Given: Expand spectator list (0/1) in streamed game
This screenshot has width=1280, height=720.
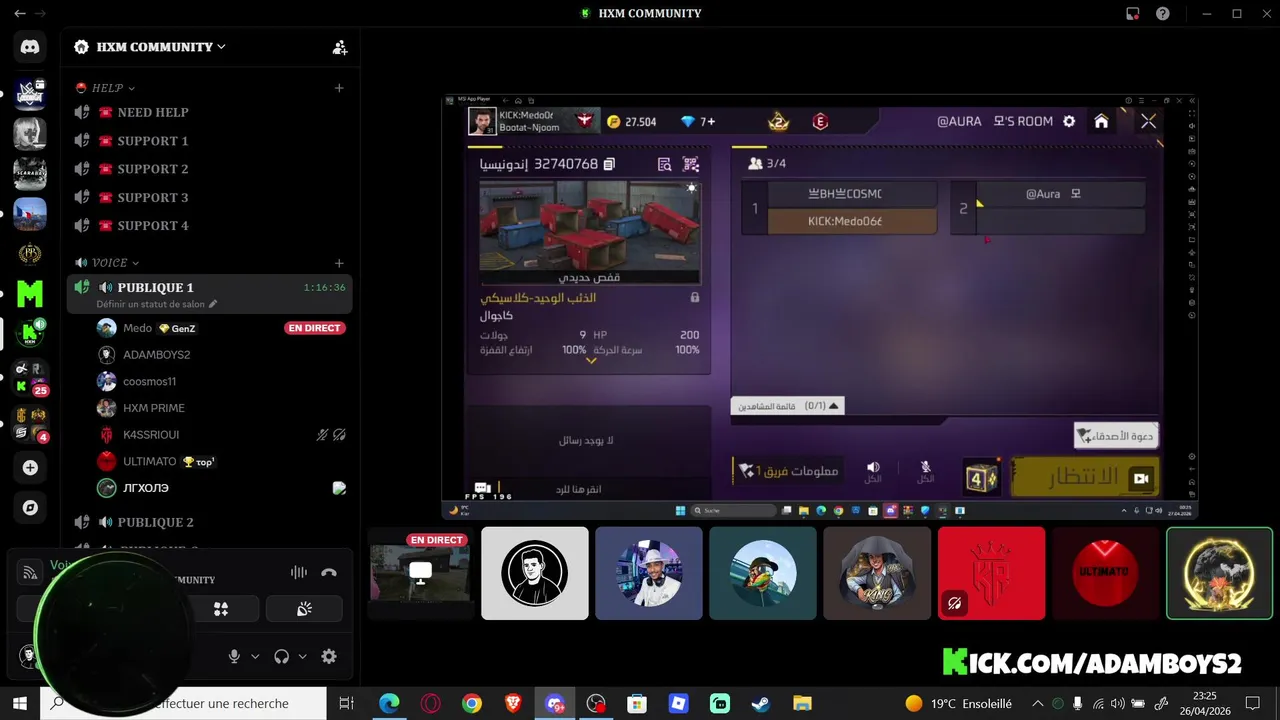Looking at the screenshot, I should coord(788,406).
